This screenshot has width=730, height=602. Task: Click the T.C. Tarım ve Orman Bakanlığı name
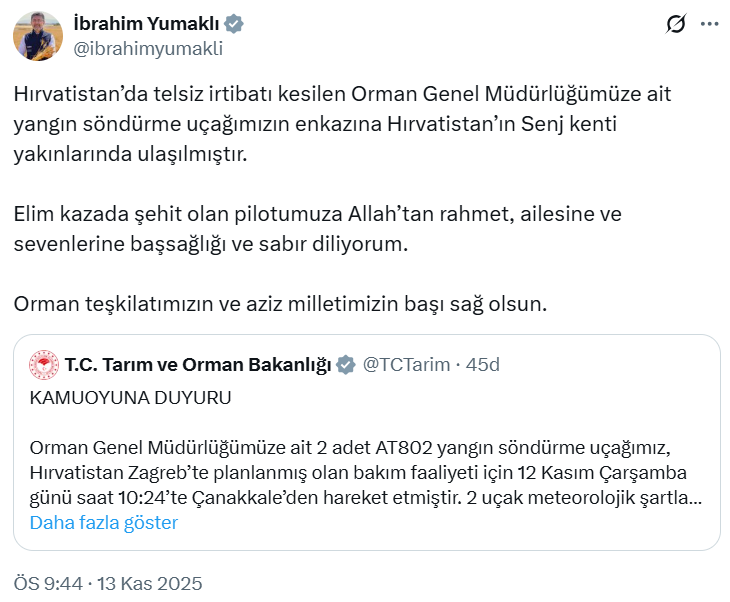coord(198,365)
